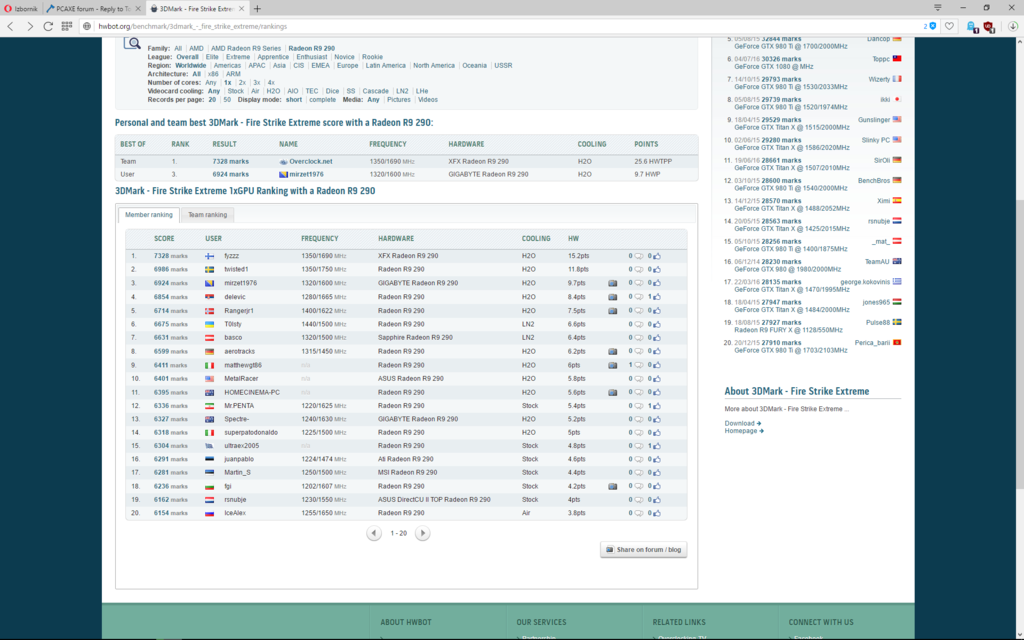Switch display mode to complete

coord(323,100)
